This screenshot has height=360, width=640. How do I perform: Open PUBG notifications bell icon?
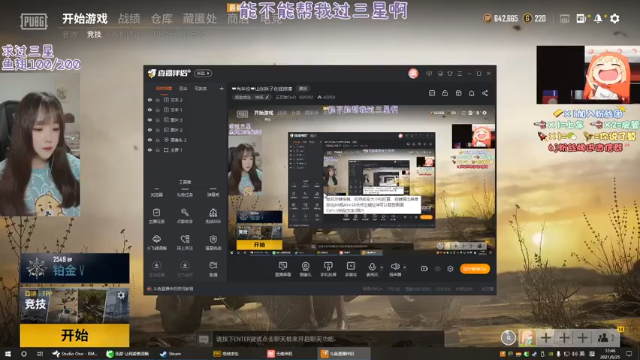pos(598,18)
